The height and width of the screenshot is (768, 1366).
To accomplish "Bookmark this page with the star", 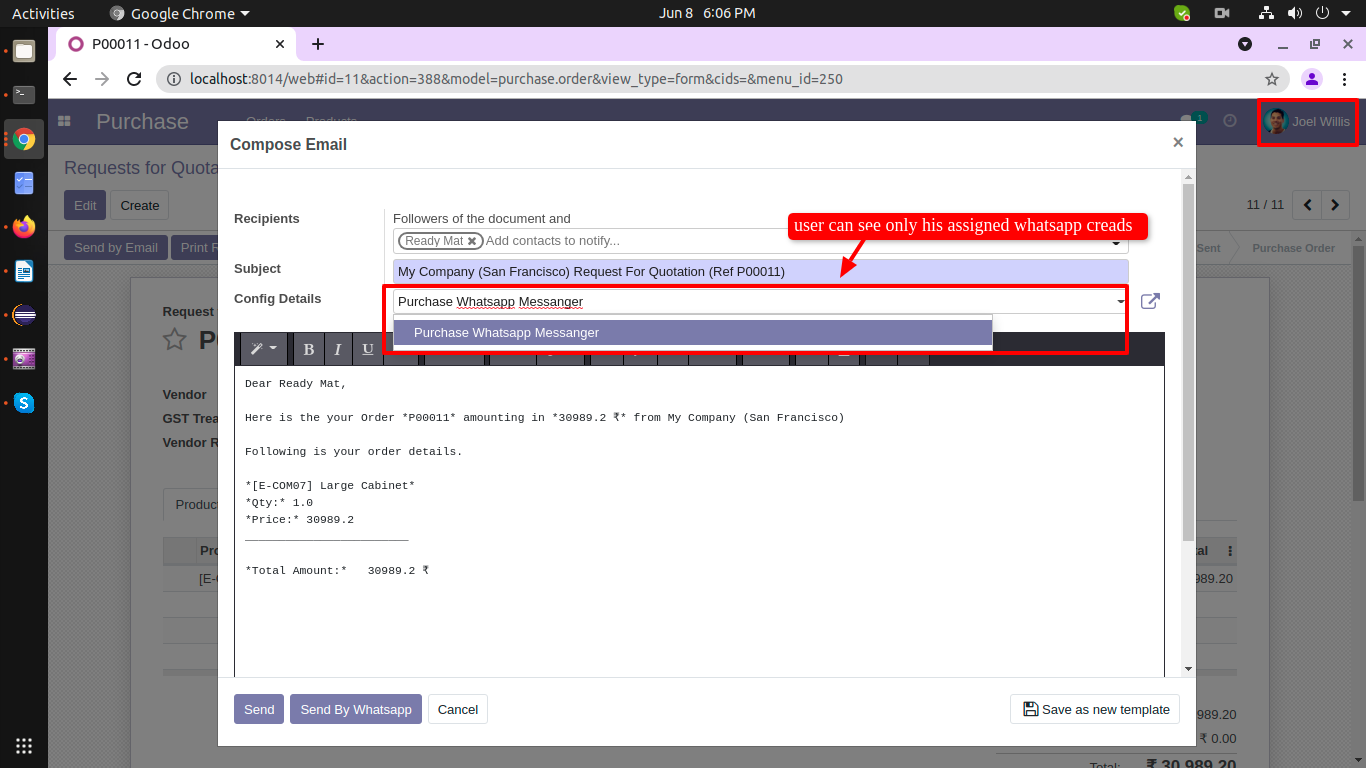I will point(1272,79).
